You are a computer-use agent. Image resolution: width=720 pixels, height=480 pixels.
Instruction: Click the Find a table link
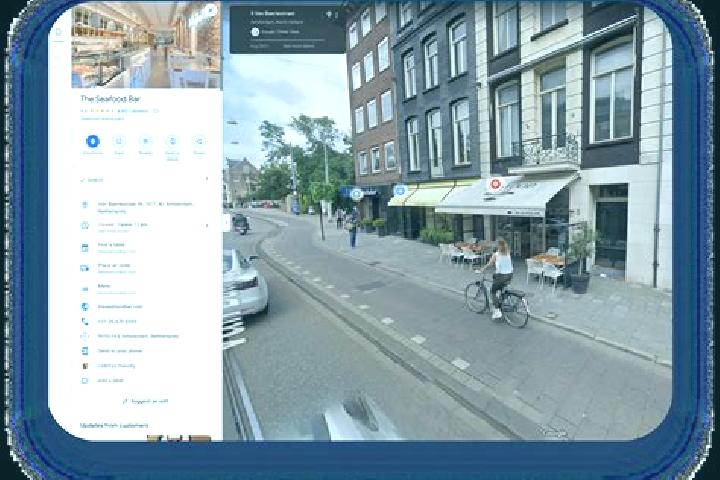[x=111, y=245]
